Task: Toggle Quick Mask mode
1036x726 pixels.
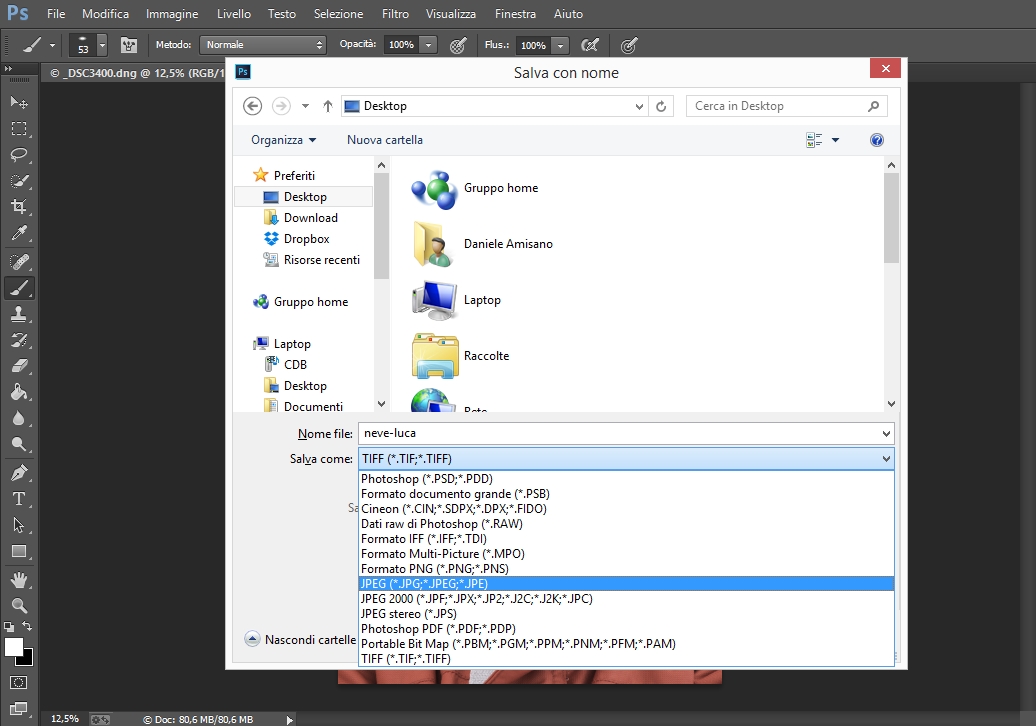Action: 18,682
